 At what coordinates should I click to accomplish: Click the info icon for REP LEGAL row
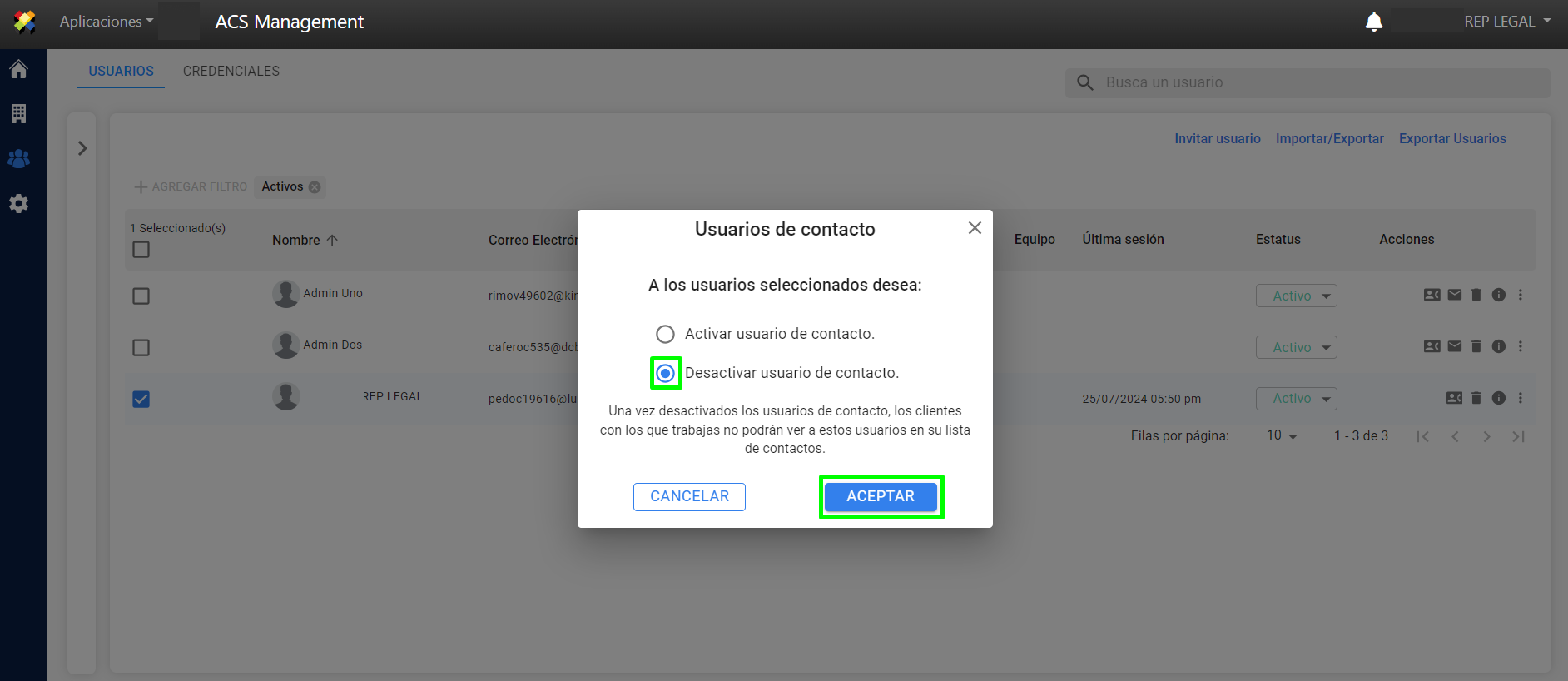click(1498, 398)
